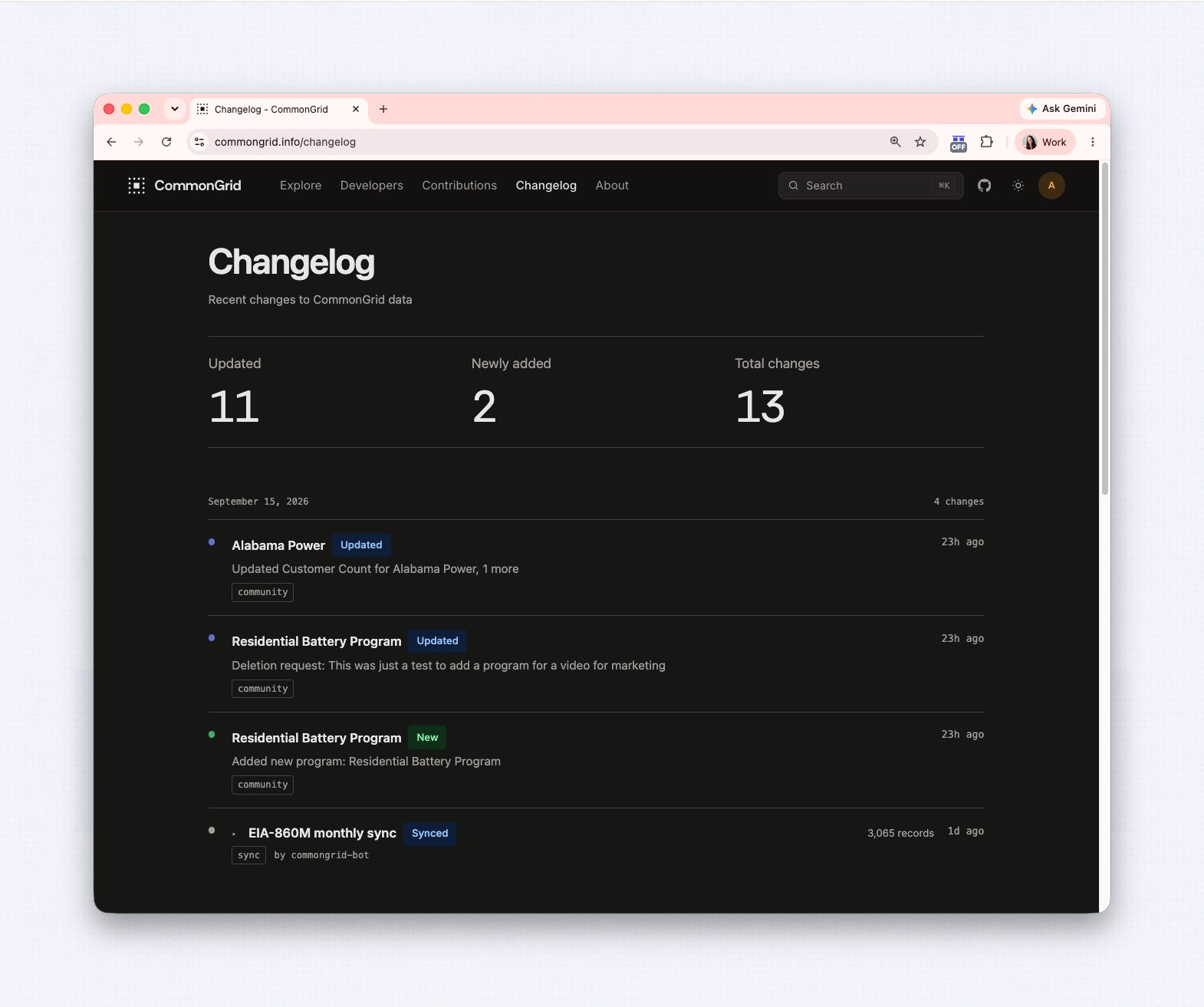Viewport: 1204px width, 1007px height.
Task: Open the tab search dropdown chevron
Action: pos(175,109)
